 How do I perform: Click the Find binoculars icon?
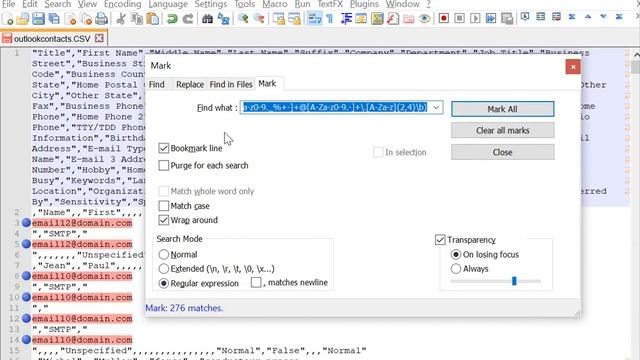click(207, 19)
